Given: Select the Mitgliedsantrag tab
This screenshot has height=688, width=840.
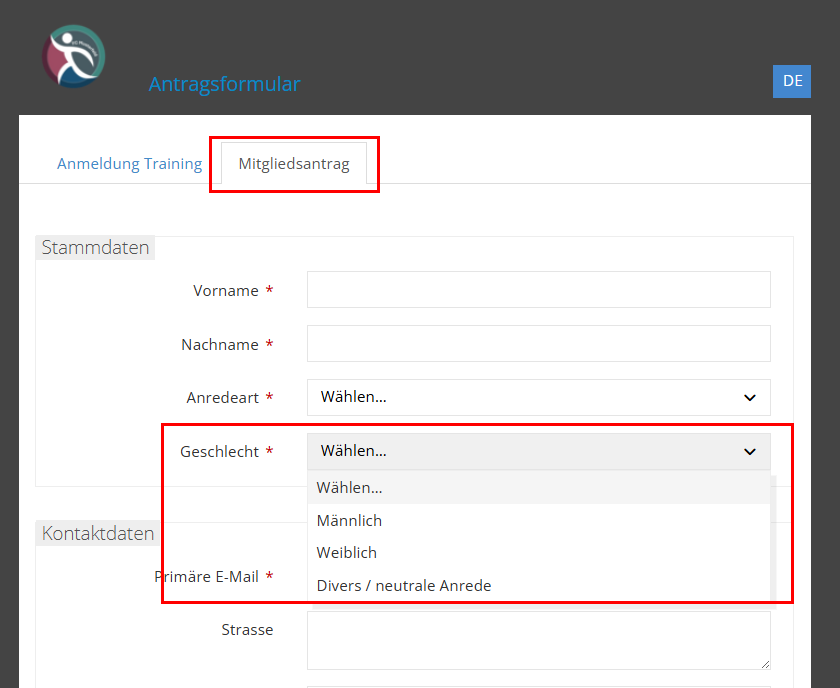Looking at the screenshot, I should (x=294, y=164).
